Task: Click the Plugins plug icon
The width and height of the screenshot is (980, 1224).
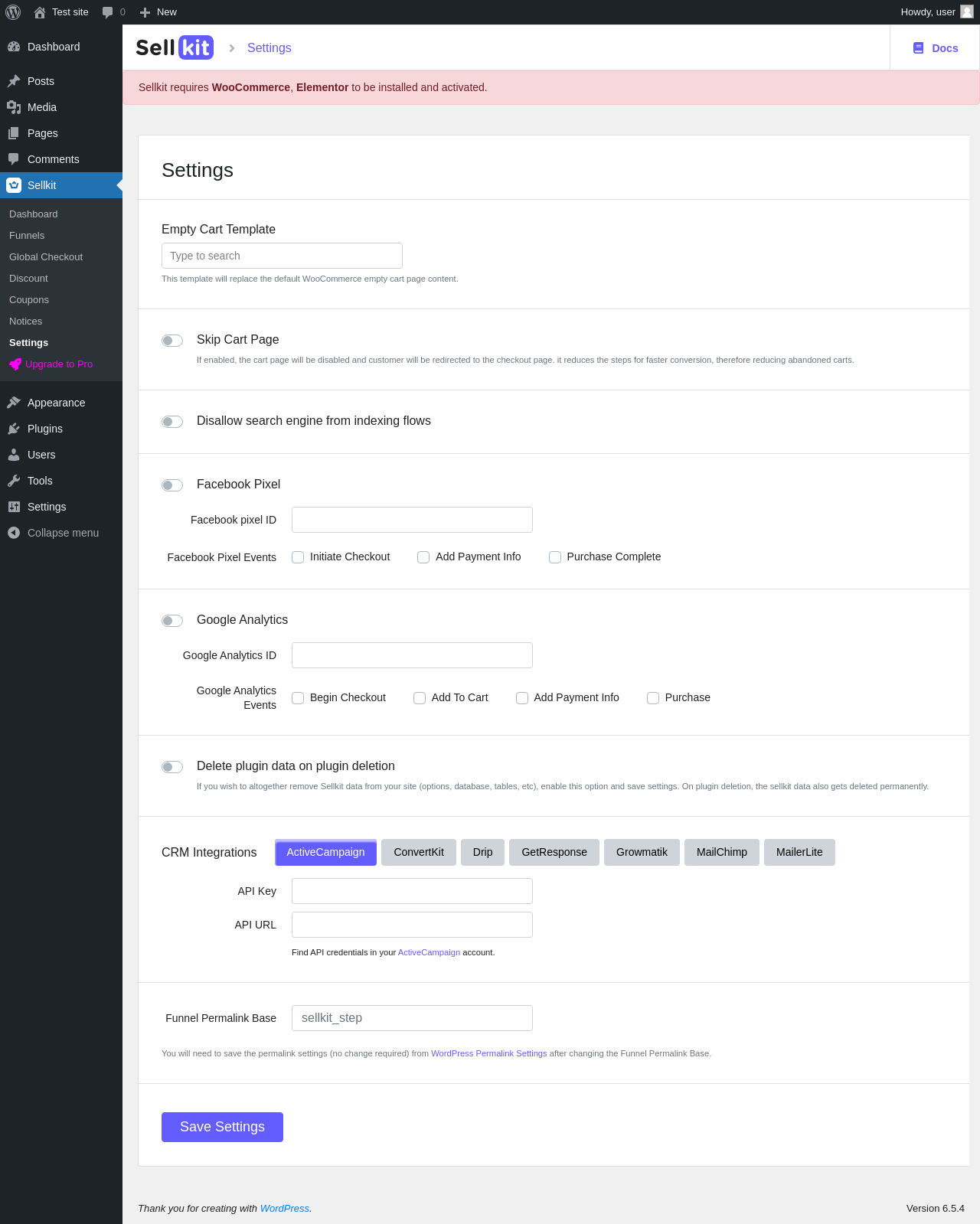Action: (14, 429)
